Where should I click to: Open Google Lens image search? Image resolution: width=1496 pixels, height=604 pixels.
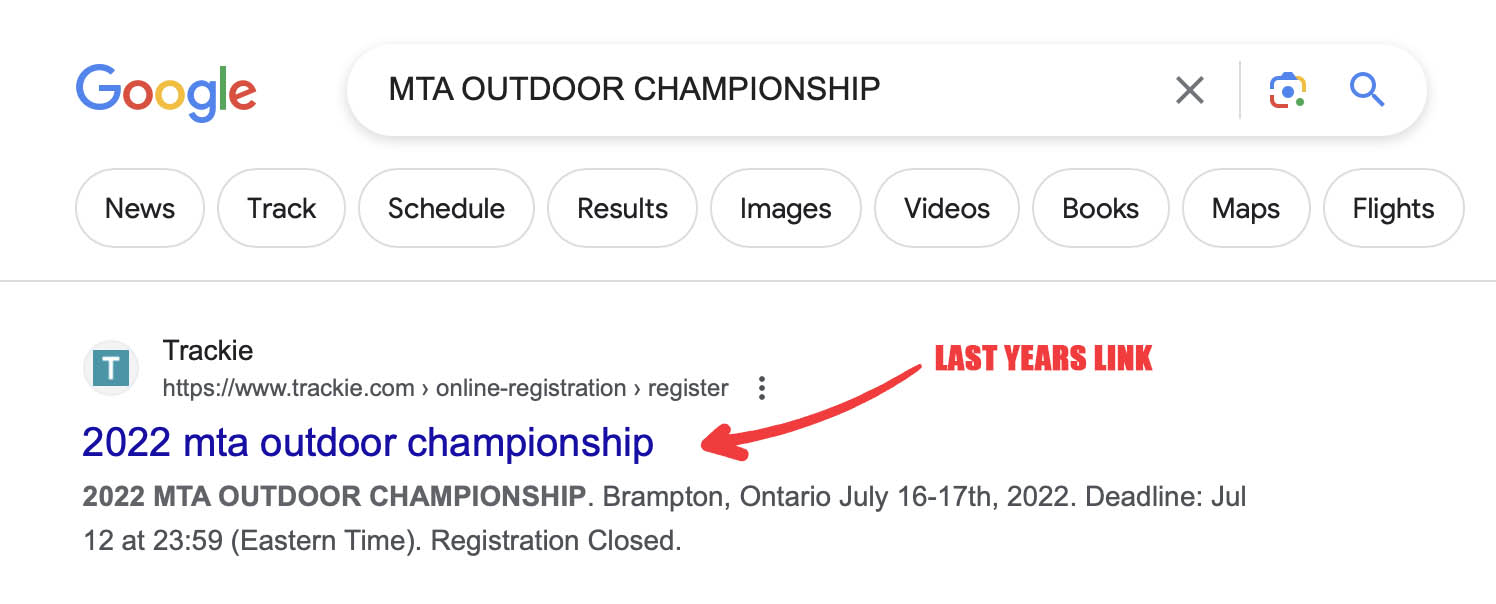[x=1288, y=91]
